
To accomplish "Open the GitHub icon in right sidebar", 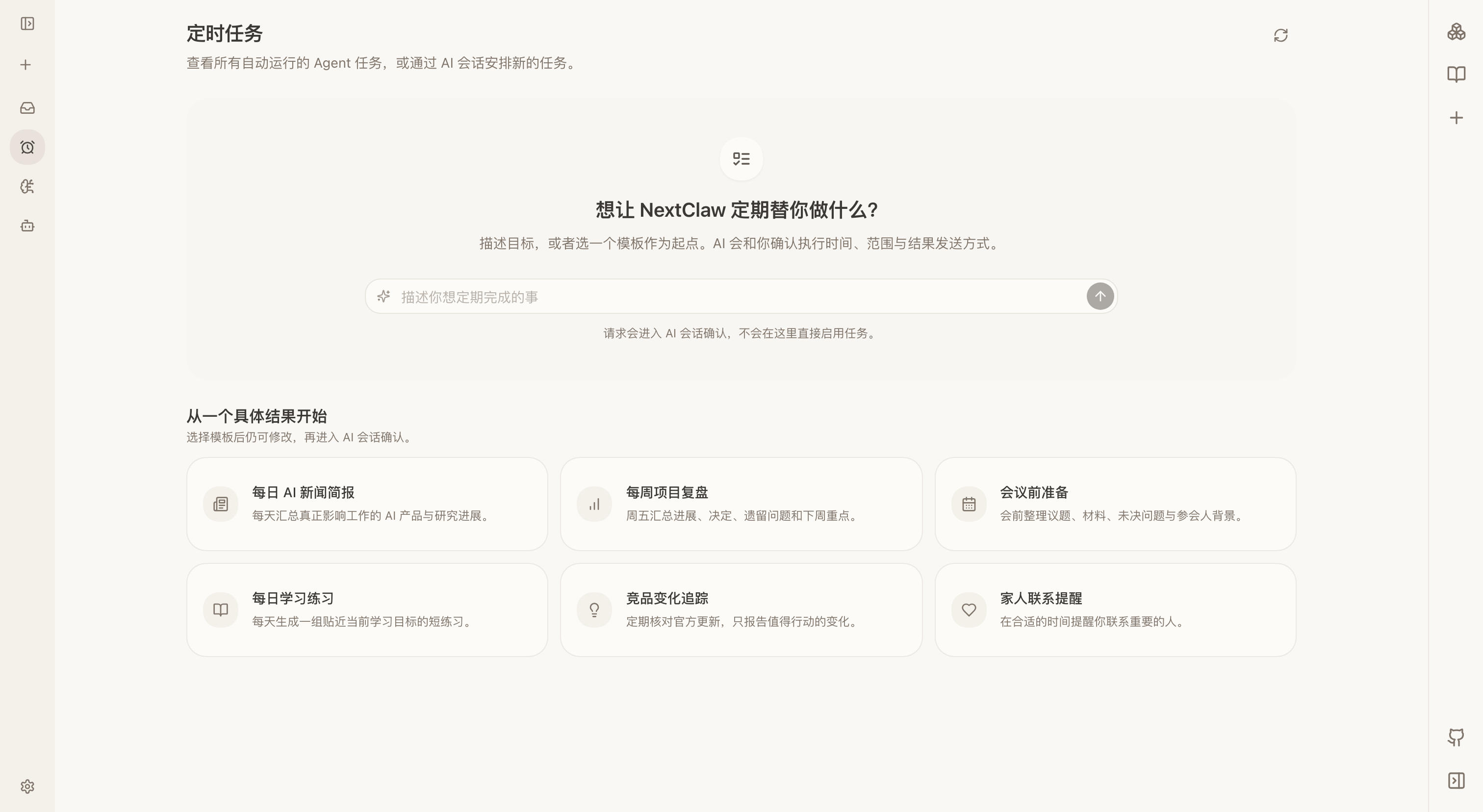I will tap(1456, 737).
